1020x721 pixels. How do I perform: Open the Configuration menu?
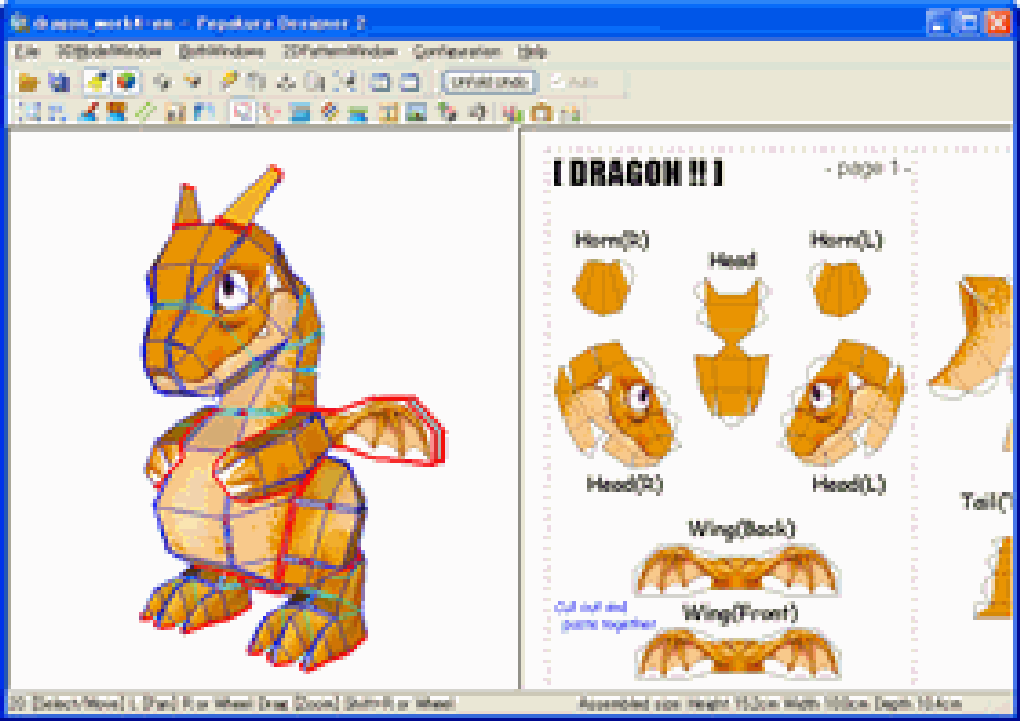[457, 52]
